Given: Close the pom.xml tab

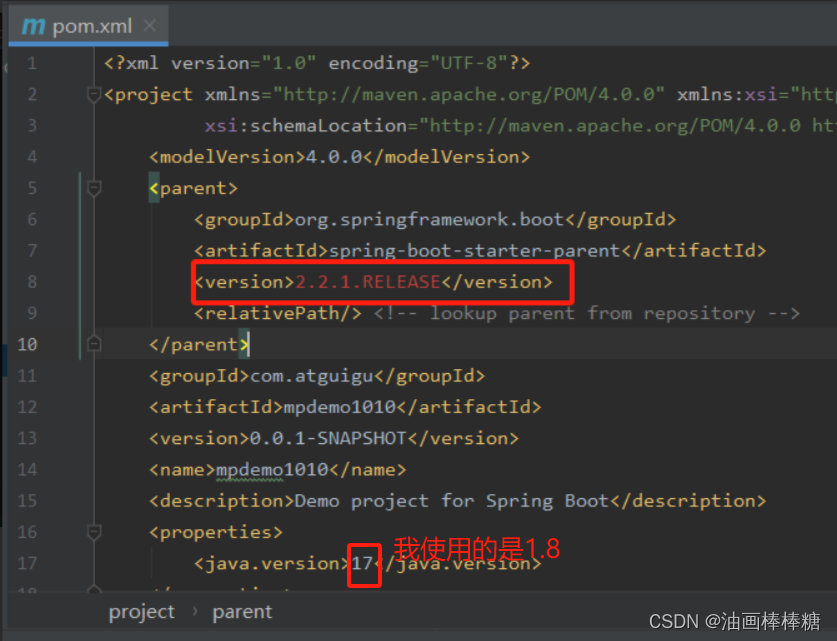Looking at the screenshot, I should [152, 27].
